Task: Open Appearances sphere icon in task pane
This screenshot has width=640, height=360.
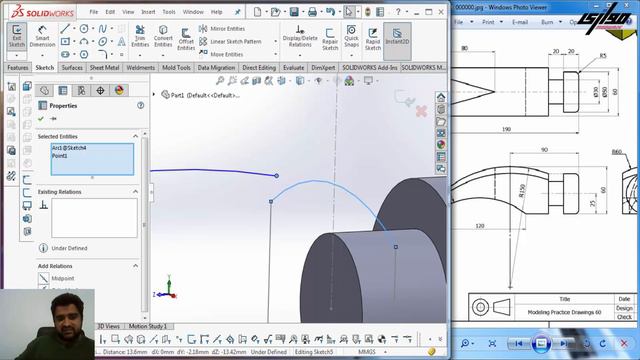Action: 441,144
